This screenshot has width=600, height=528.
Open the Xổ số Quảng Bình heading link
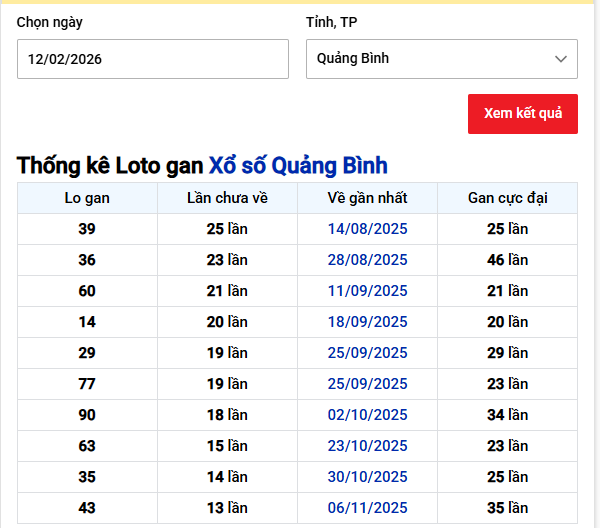tap(297, 166)
